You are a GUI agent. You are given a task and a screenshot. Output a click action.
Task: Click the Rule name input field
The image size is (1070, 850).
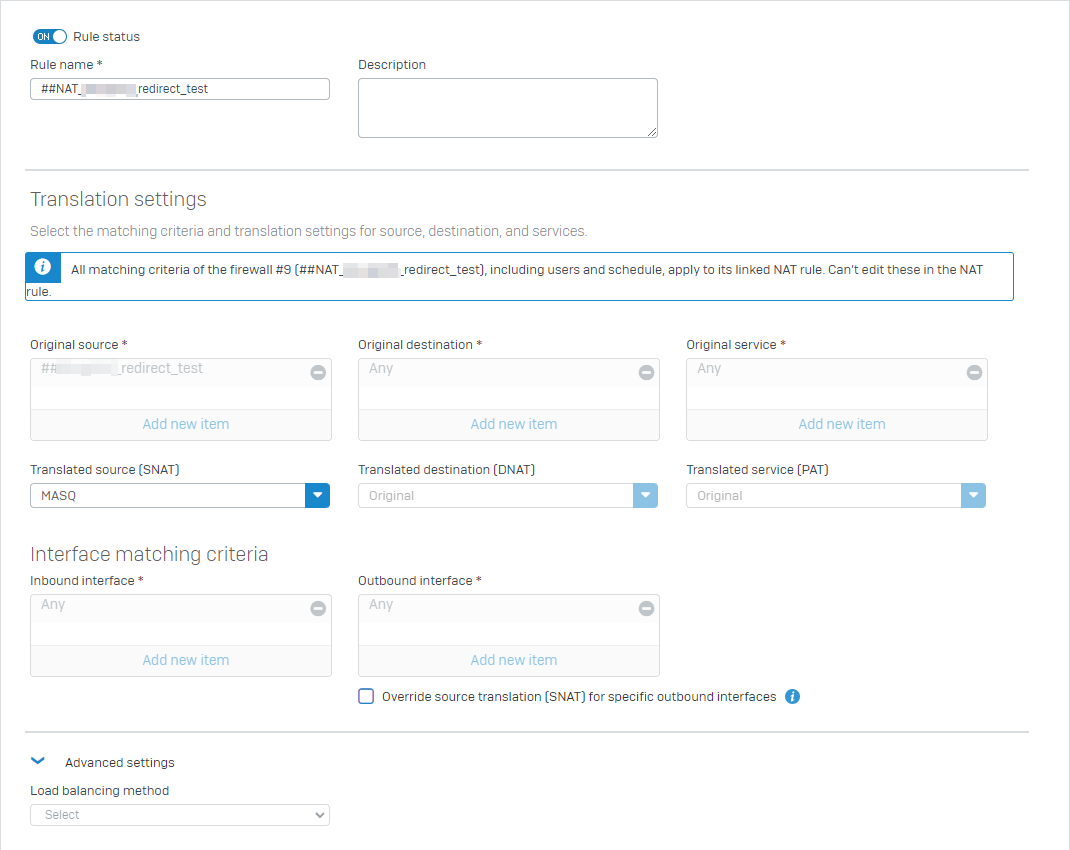point(180,89)
